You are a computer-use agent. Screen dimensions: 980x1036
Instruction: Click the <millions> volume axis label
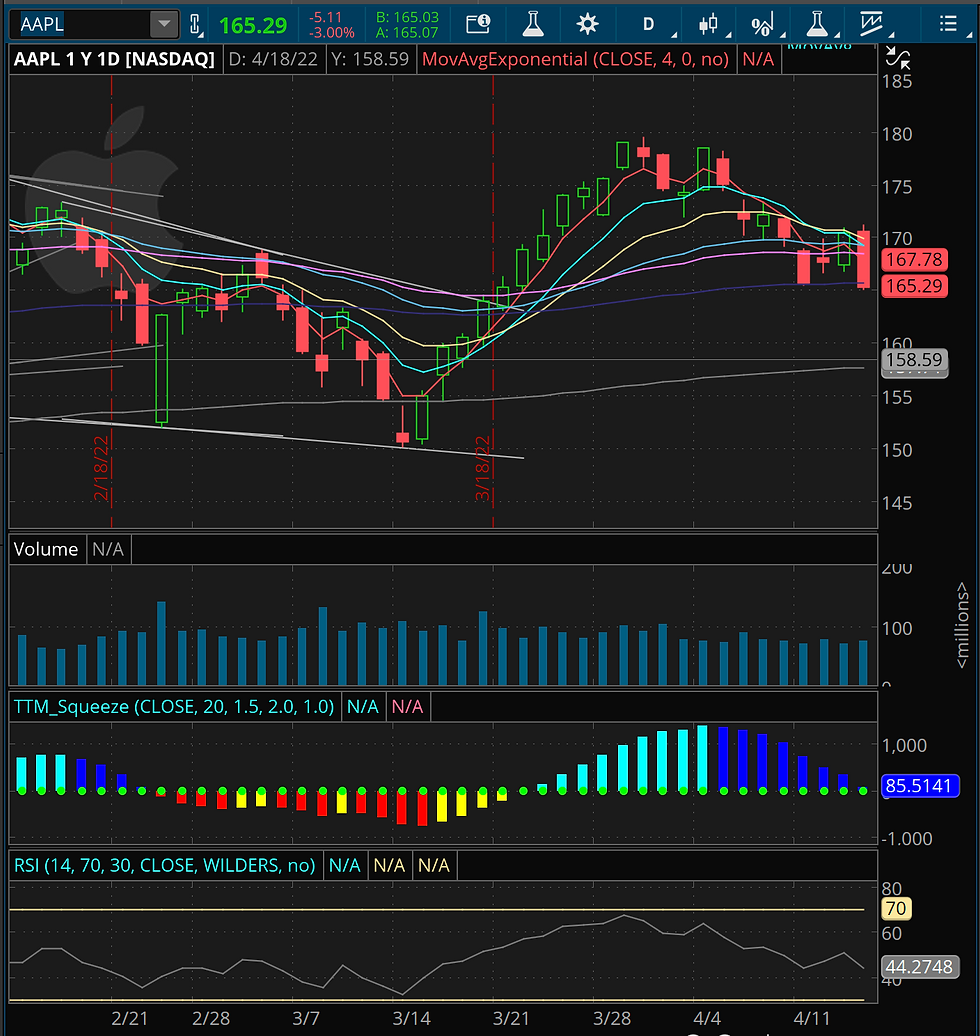pos(963,625)
